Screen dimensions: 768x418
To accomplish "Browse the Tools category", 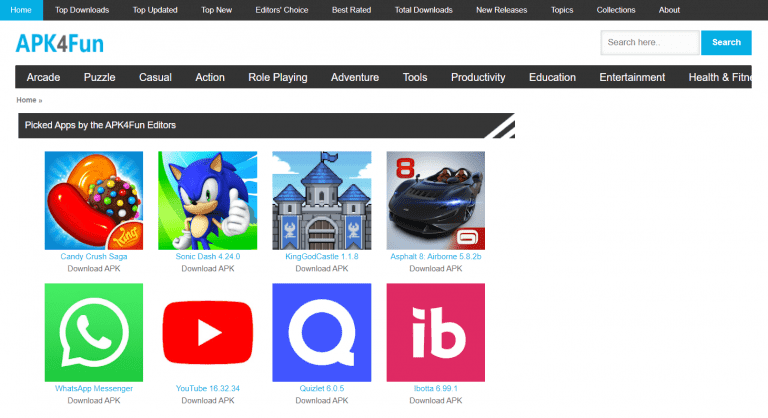I will (x=415, y=77).
